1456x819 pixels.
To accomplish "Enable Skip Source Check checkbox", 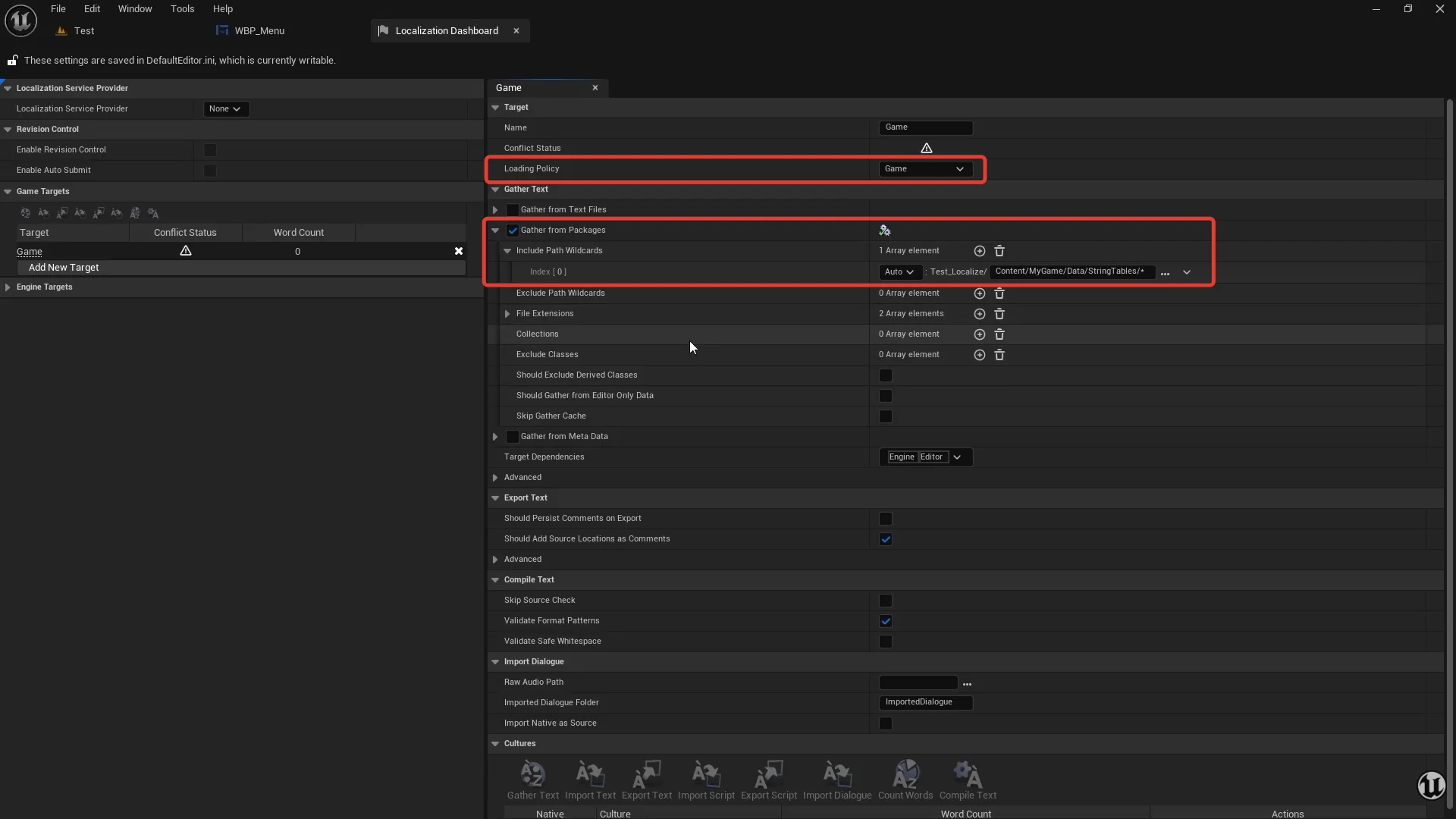I will coord(886,601).
